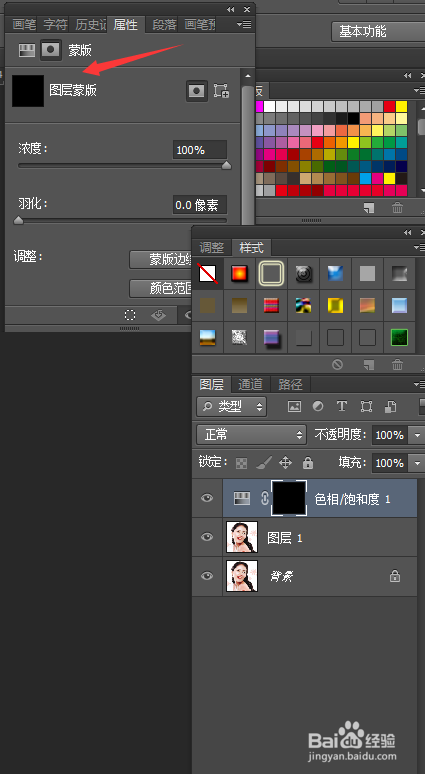The width and height of the screenshot is (425, 774).
Task: Open the 基本功能 workspace dropdown
Action: tap(378, 32)
